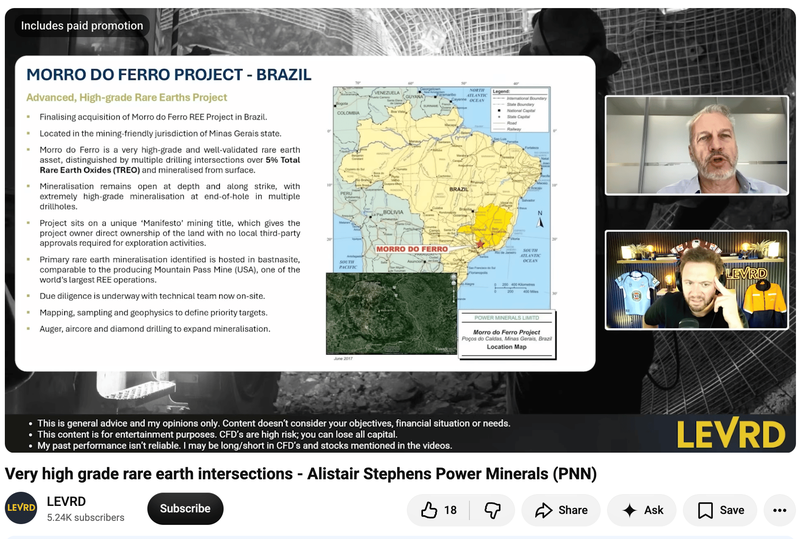The width and height of the screenshot is (800, 539).
Task: Click 'Located in the mining-friendly jurisdiction' bullet
Action: 160,133
